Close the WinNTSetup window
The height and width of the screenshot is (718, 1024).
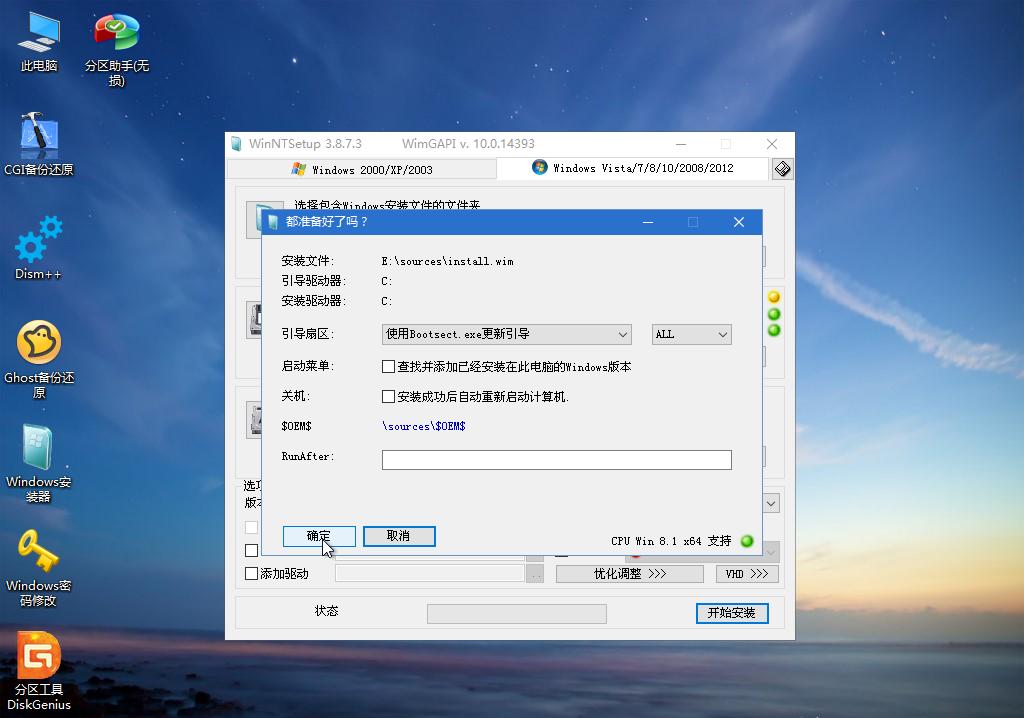[772, 144]
